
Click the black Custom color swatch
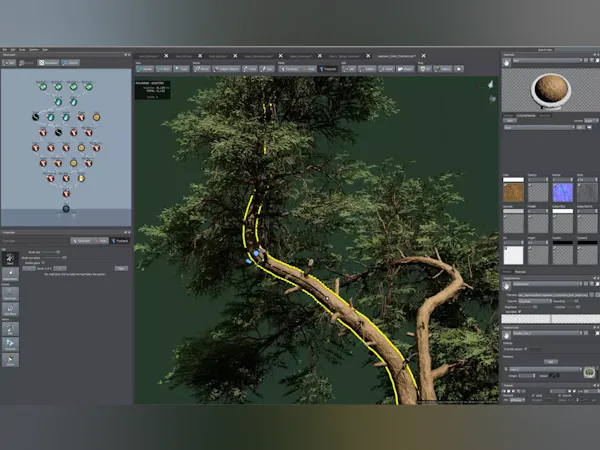pos(562,243)
